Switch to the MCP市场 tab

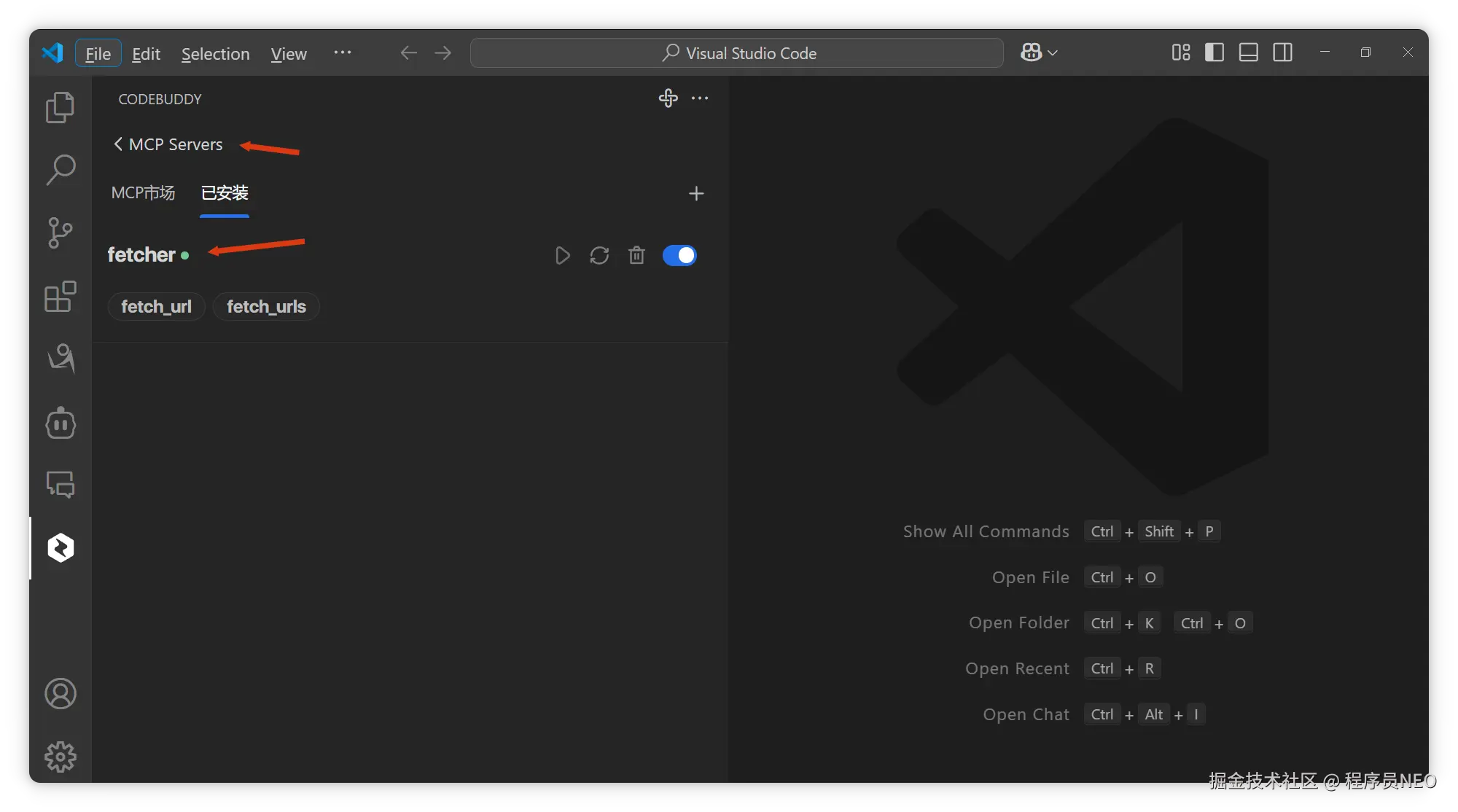[x=143, y=193]
